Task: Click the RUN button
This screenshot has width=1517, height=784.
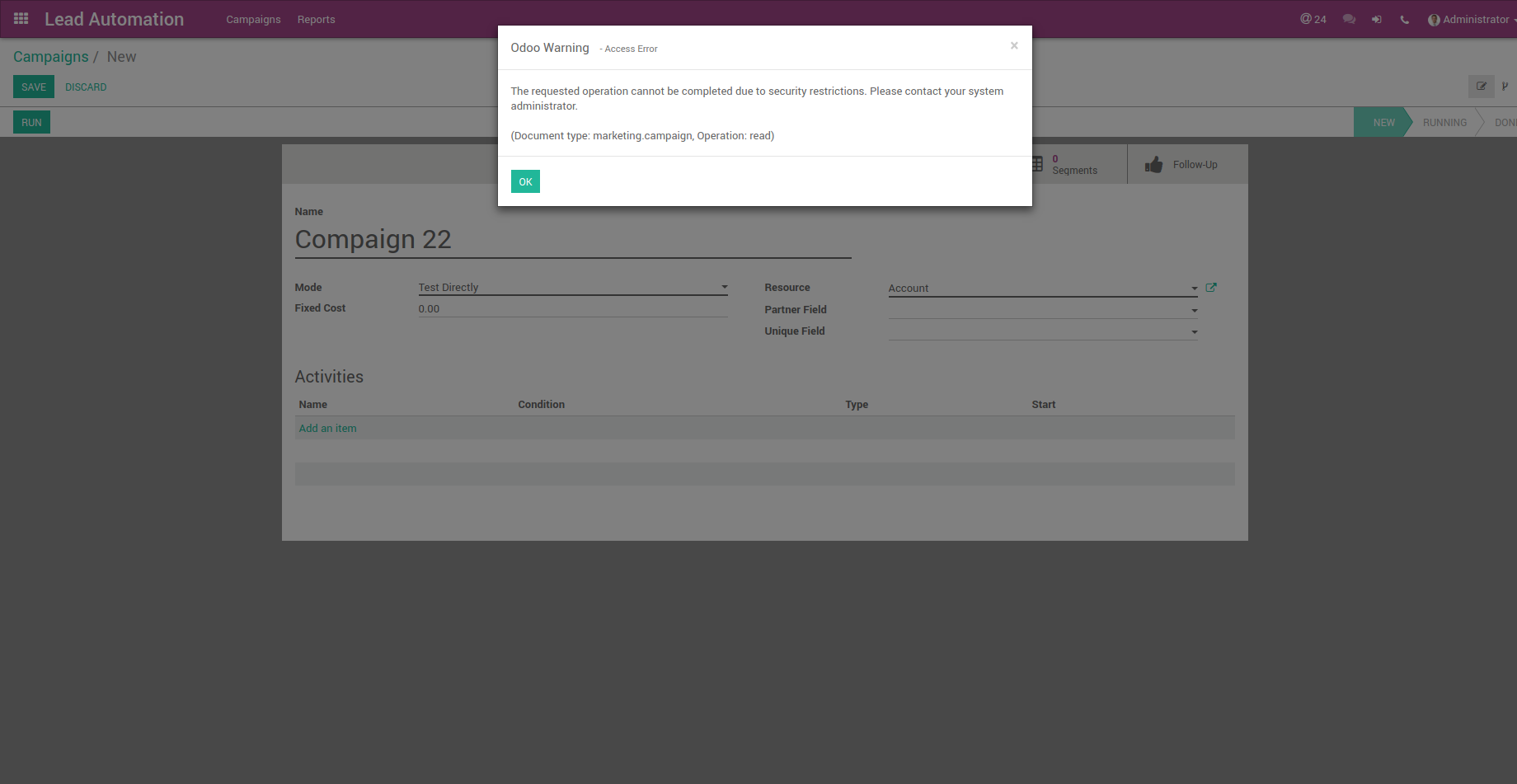Action: (31, 122)
